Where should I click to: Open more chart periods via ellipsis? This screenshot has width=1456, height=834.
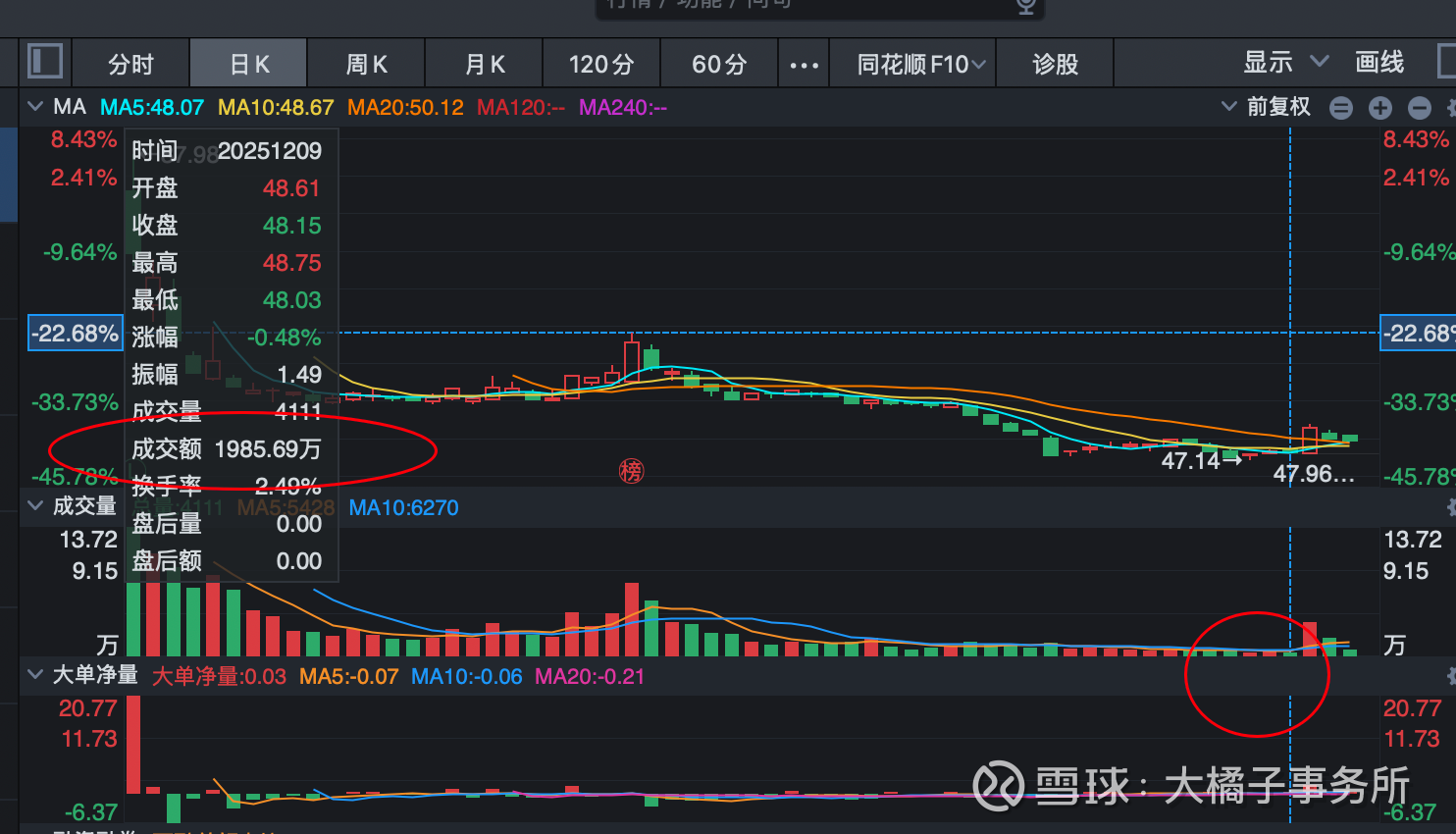point(804,65)
